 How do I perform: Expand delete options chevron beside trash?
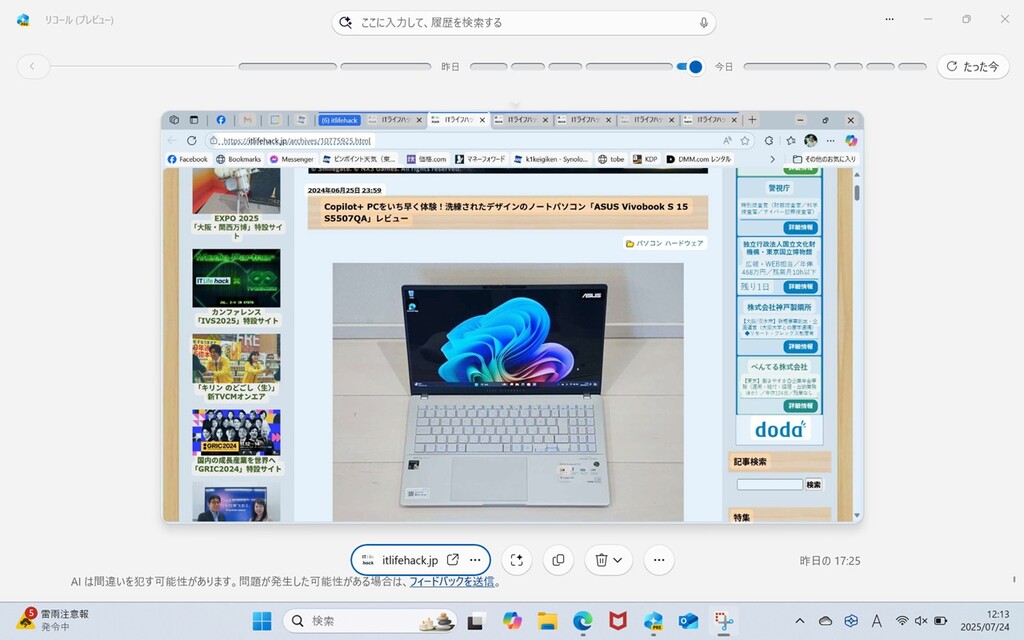pyautogui.click(x=618, y=560)
